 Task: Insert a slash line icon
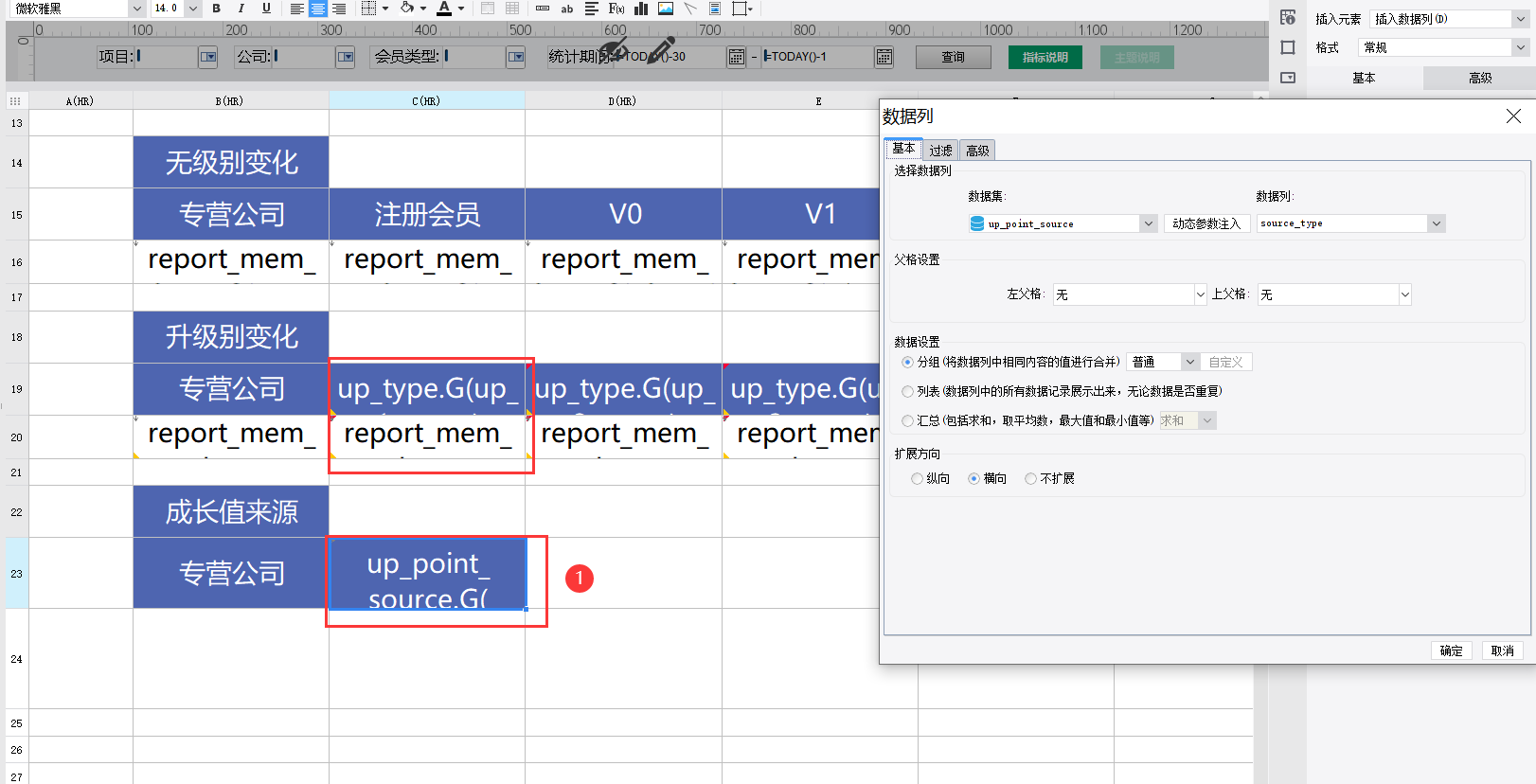coord(690,9)
